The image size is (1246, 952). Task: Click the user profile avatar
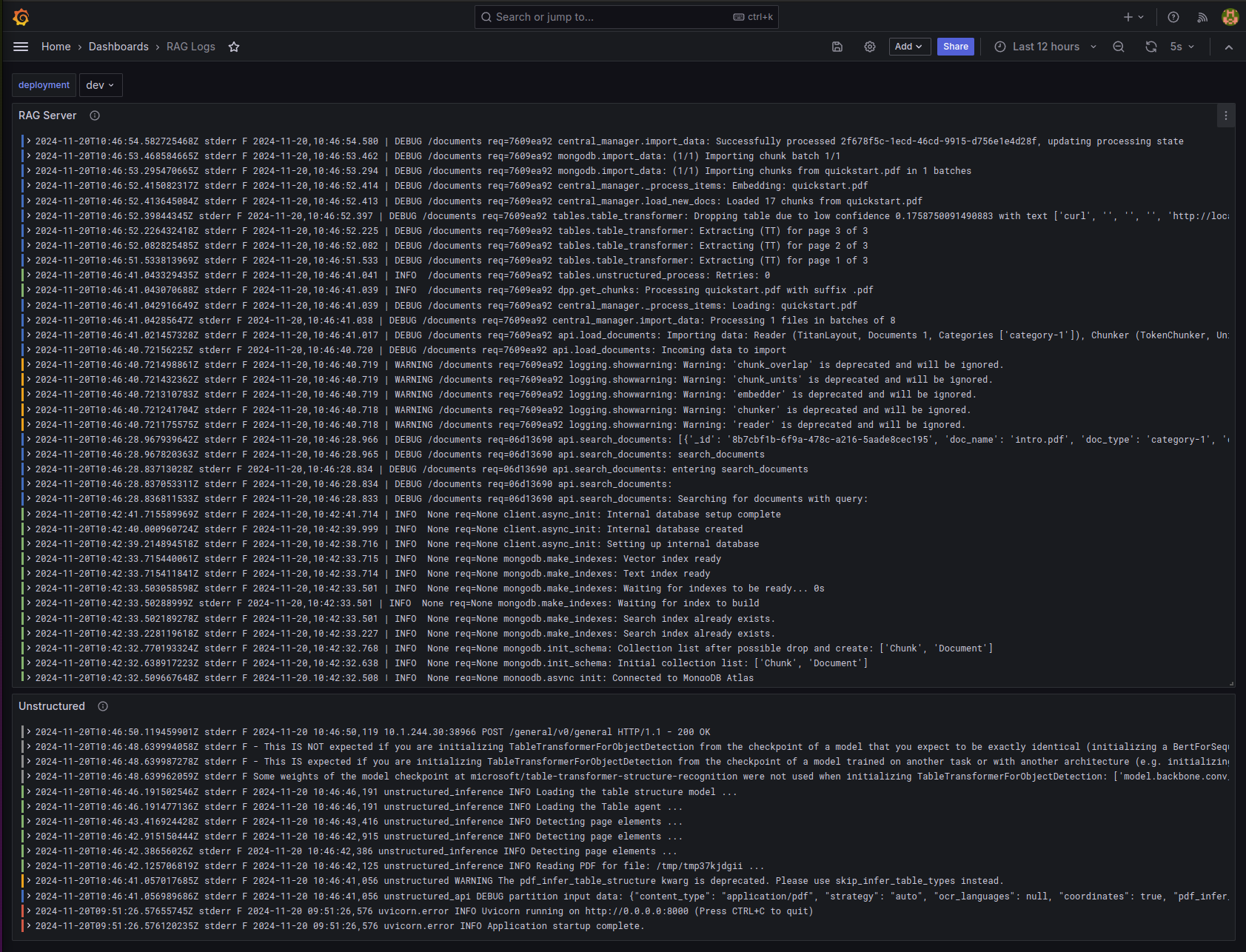coord(1230,17)
